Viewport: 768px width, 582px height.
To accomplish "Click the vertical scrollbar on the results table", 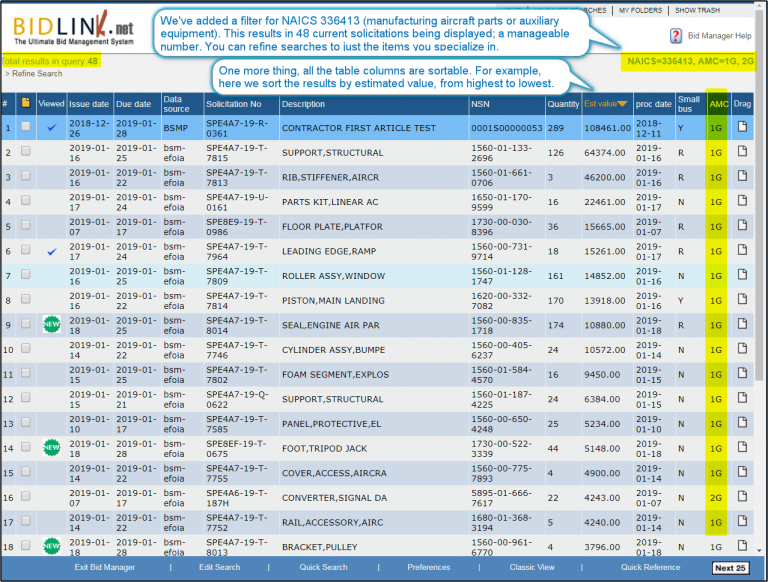I will (761, 300).
